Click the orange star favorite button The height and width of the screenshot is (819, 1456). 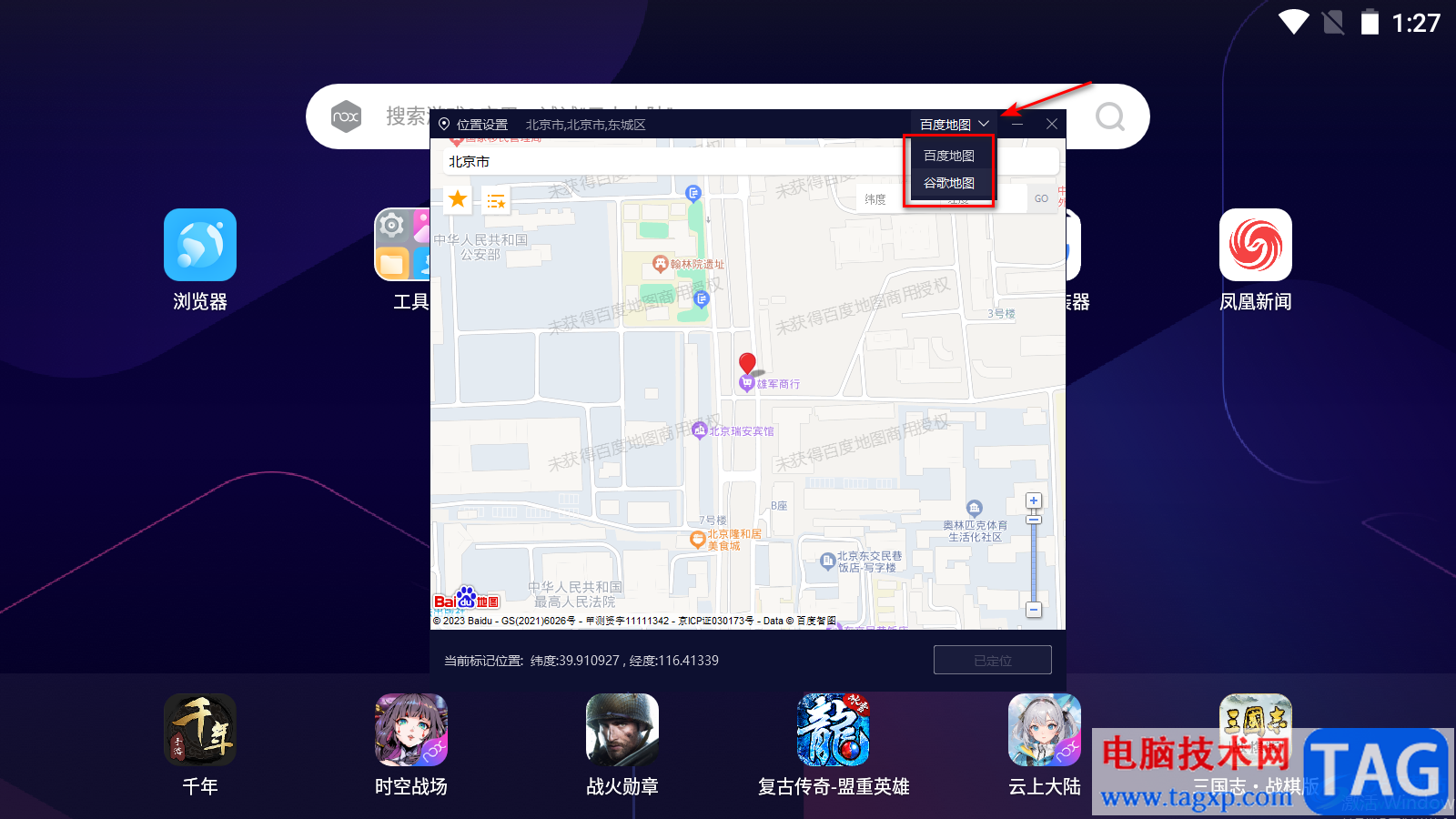pyautogui.click(x=458, y=198)
